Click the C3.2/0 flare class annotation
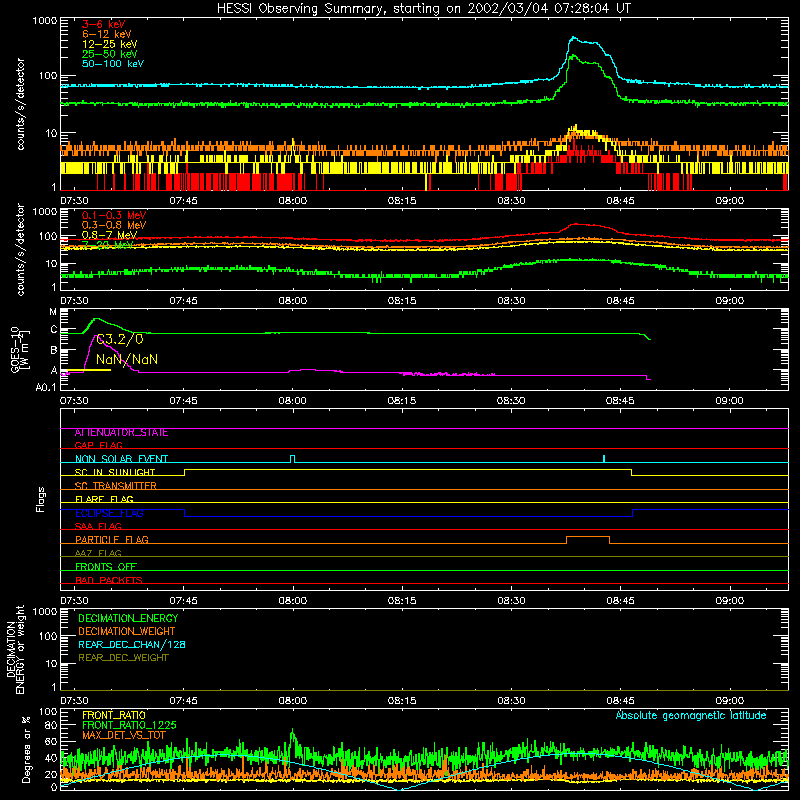 point(120,339)
